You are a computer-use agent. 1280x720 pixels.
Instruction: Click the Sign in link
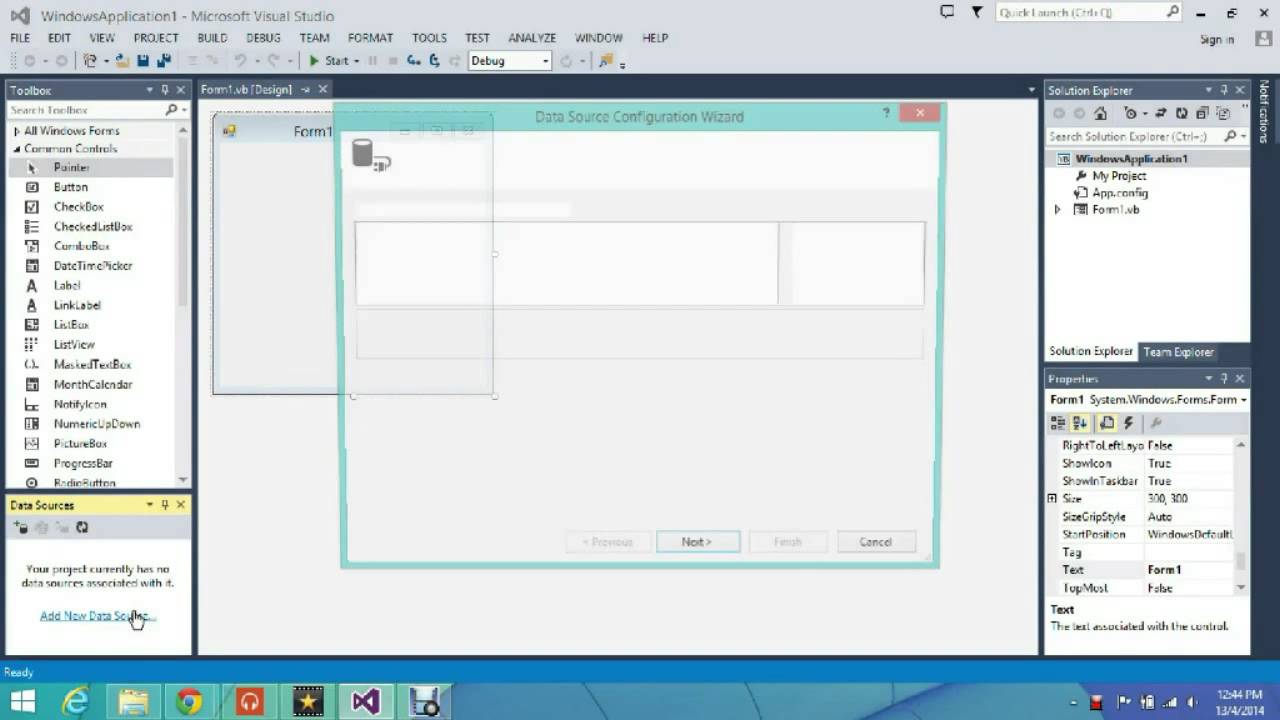coord(1217,40)
